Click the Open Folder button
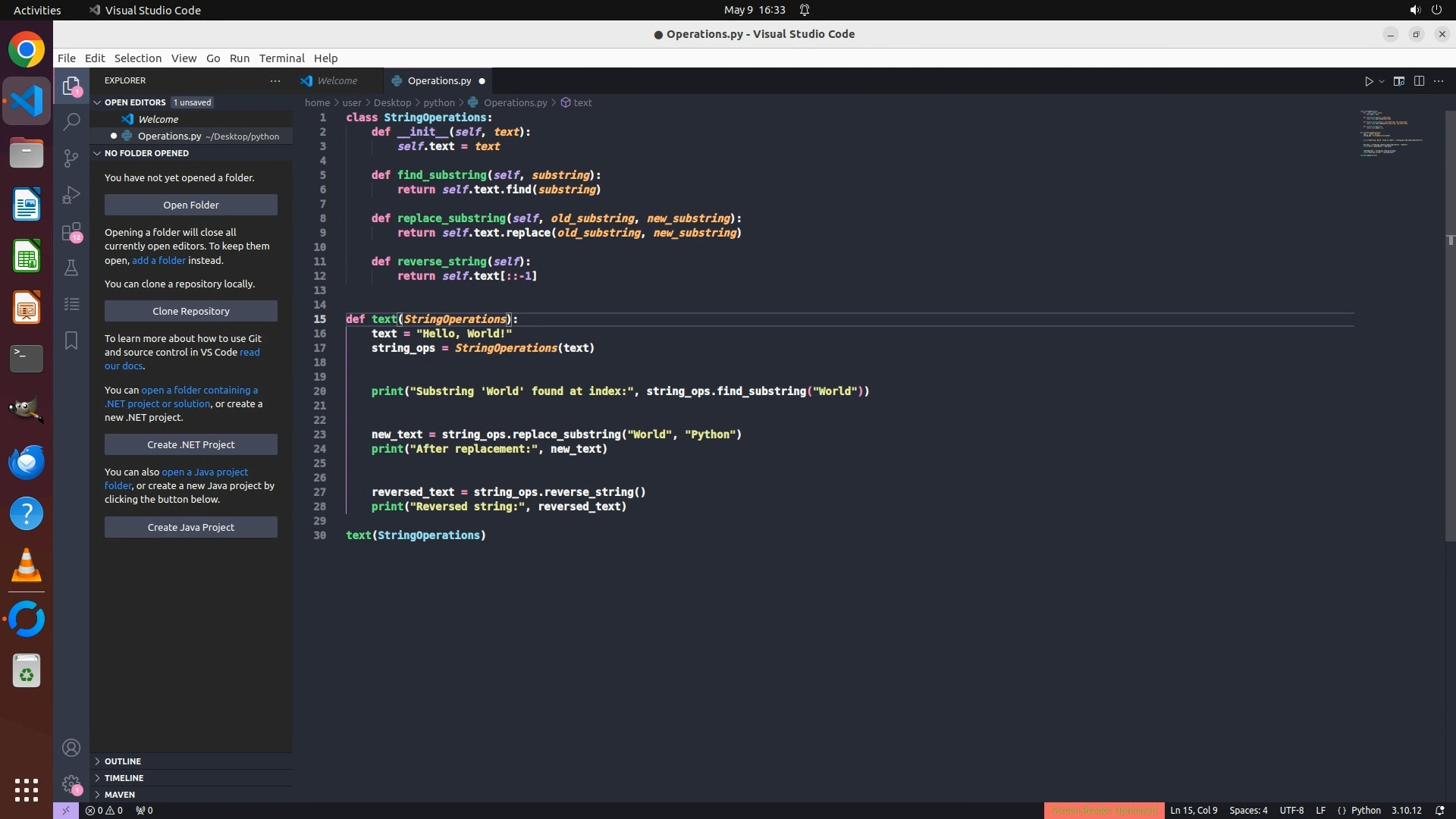The height and width of the screenshot is (819, 1456). point(190,205)
